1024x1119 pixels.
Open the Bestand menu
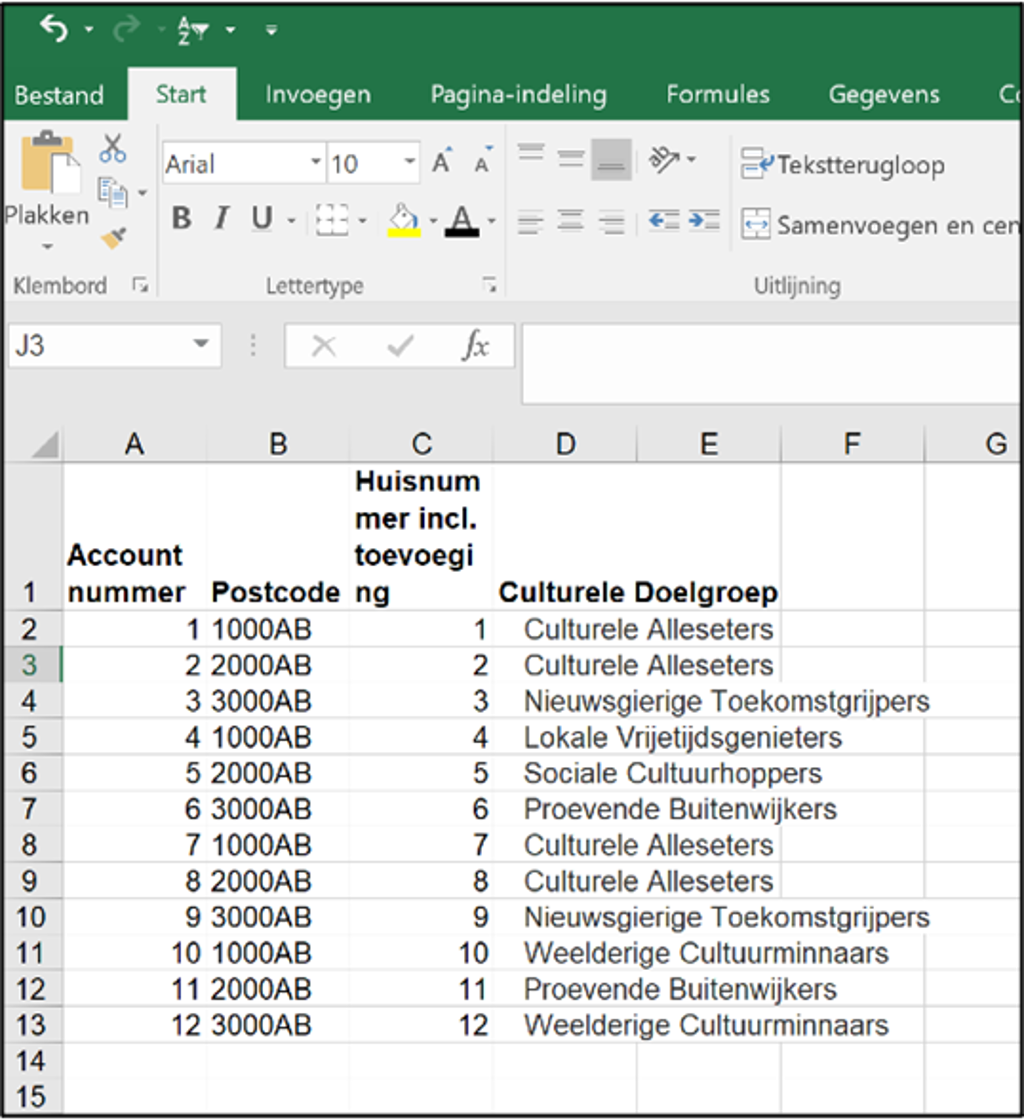click(59, 95)
